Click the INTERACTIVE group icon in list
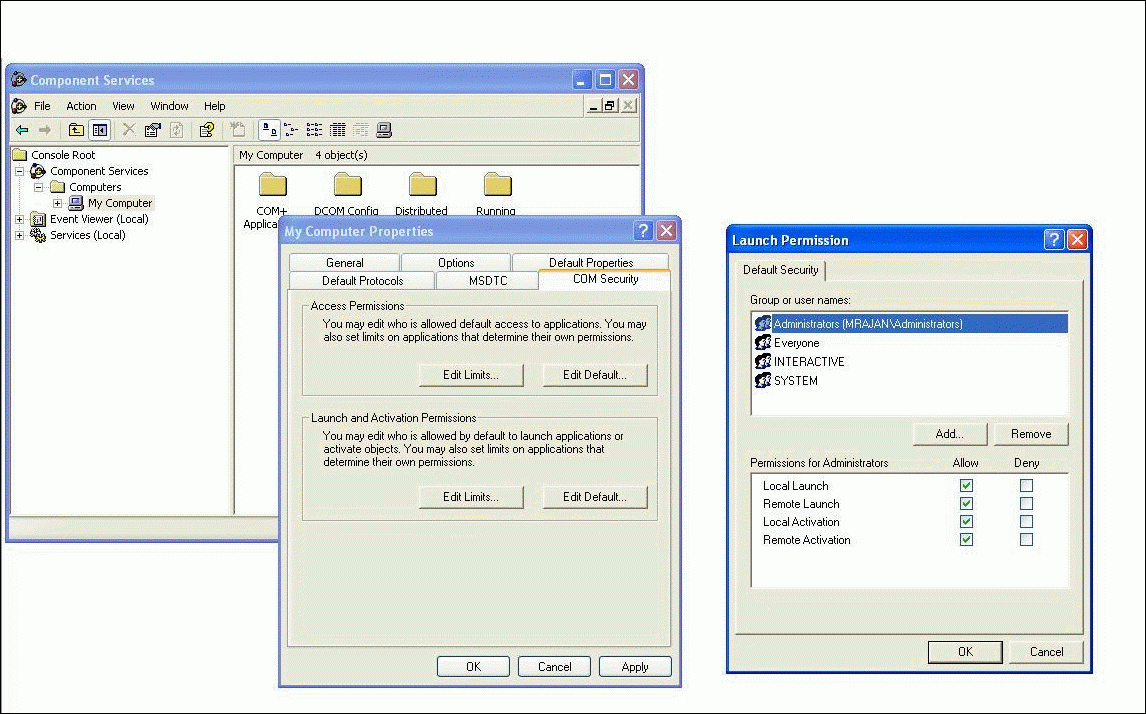Screen dimensions: 1146x714 (x=762, y=361)
